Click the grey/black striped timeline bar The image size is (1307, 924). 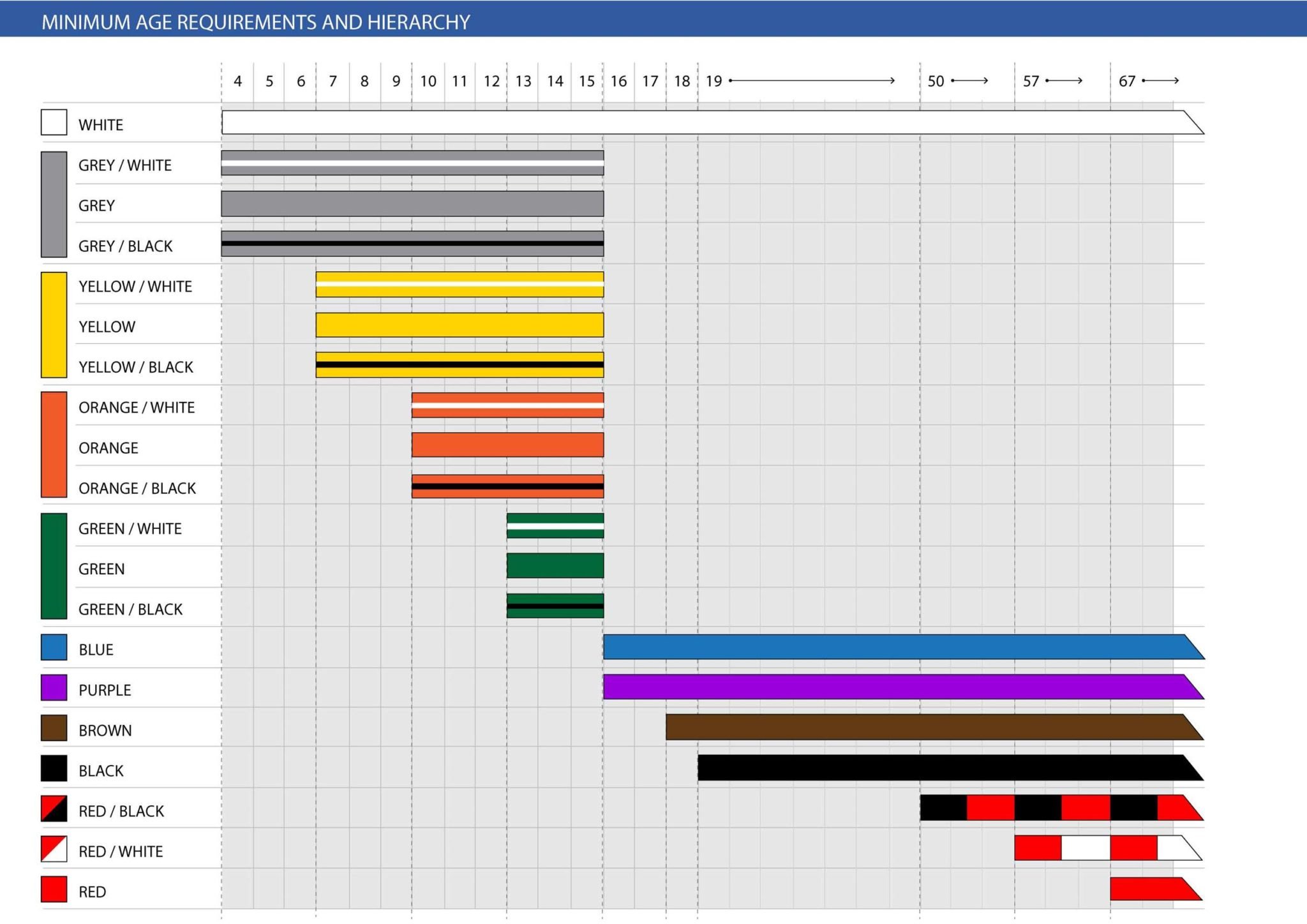tap(412, 244)
